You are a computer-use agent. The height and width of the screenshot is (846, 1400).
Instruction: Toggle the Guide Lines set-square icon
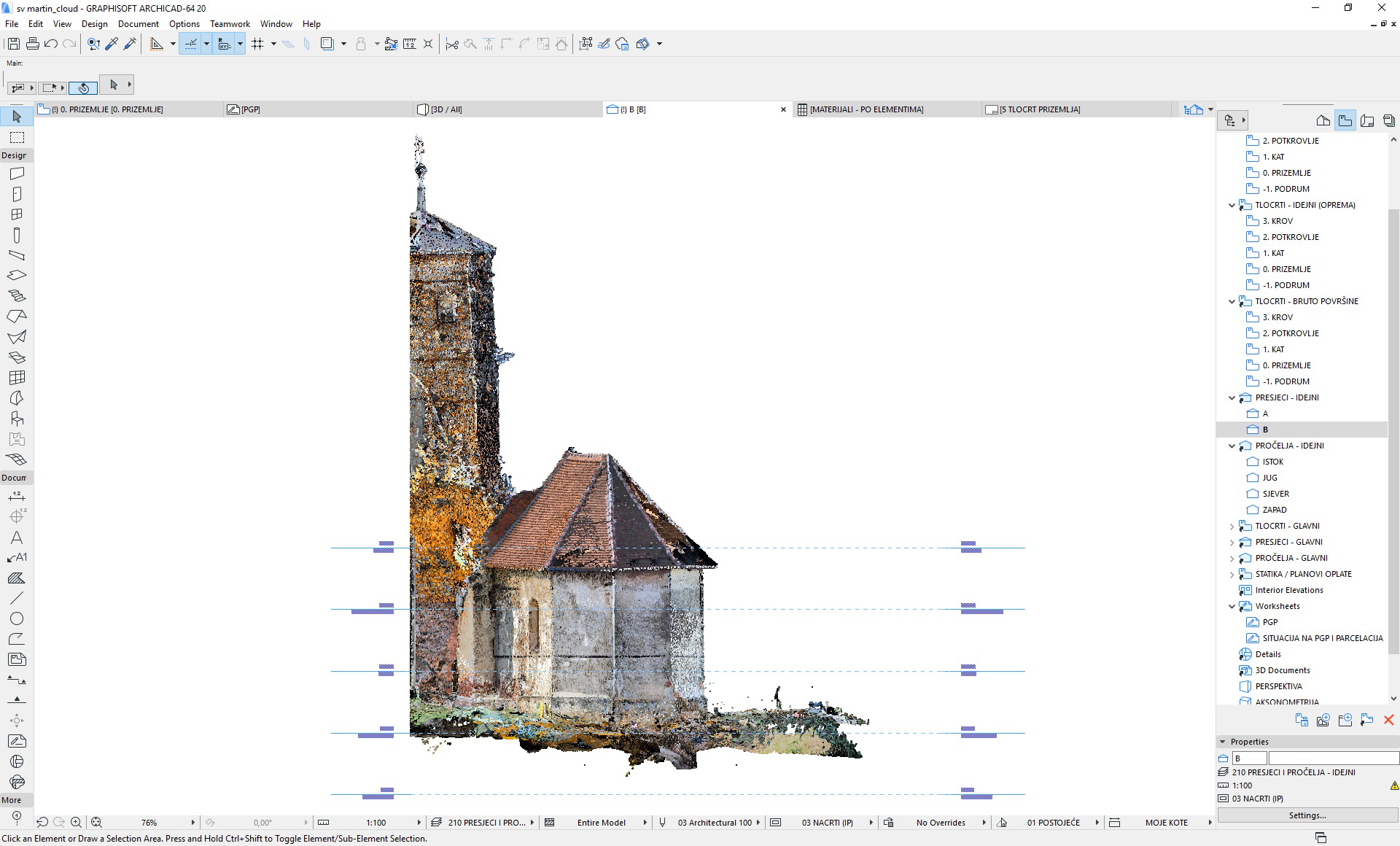[156, 44]
